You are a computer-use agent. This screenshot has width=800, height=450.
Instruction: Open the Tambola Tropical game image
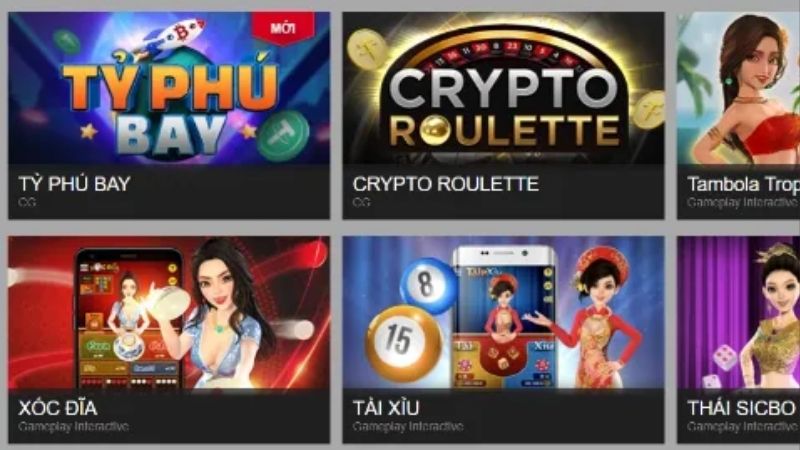738,88
